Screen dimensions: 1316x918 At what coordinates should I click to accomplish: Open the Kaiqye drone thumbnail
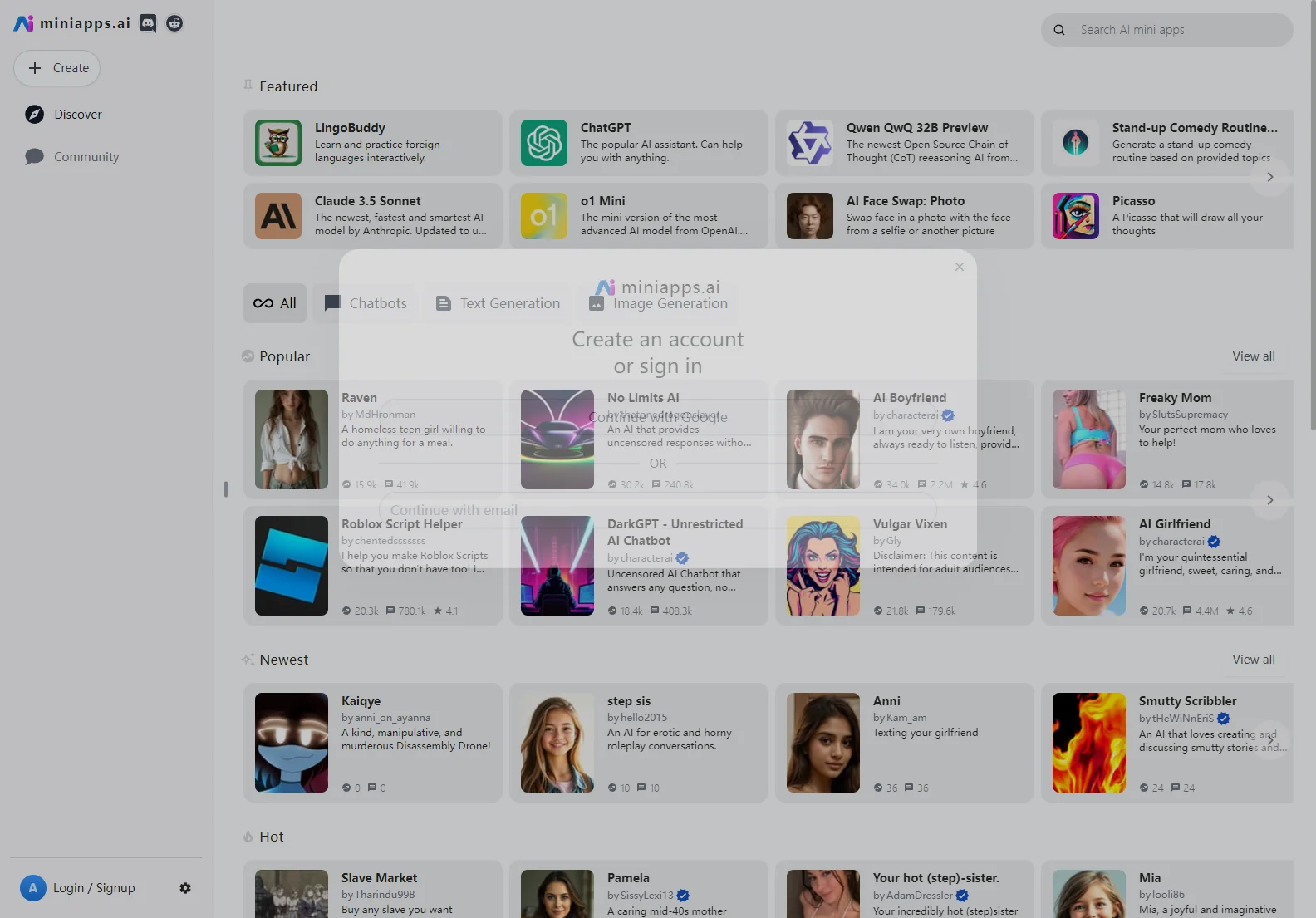[292, 743]
